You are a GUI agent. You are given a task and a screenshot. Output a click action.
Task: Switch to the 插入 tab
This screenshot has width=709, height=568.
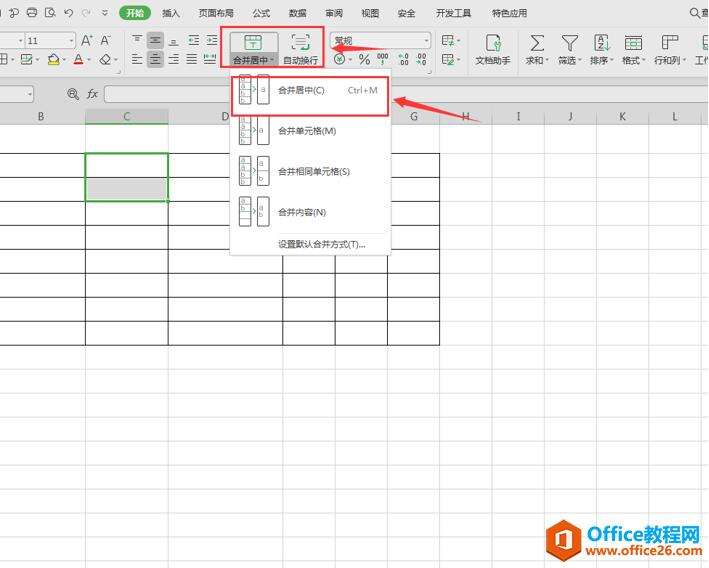(171, 13)
